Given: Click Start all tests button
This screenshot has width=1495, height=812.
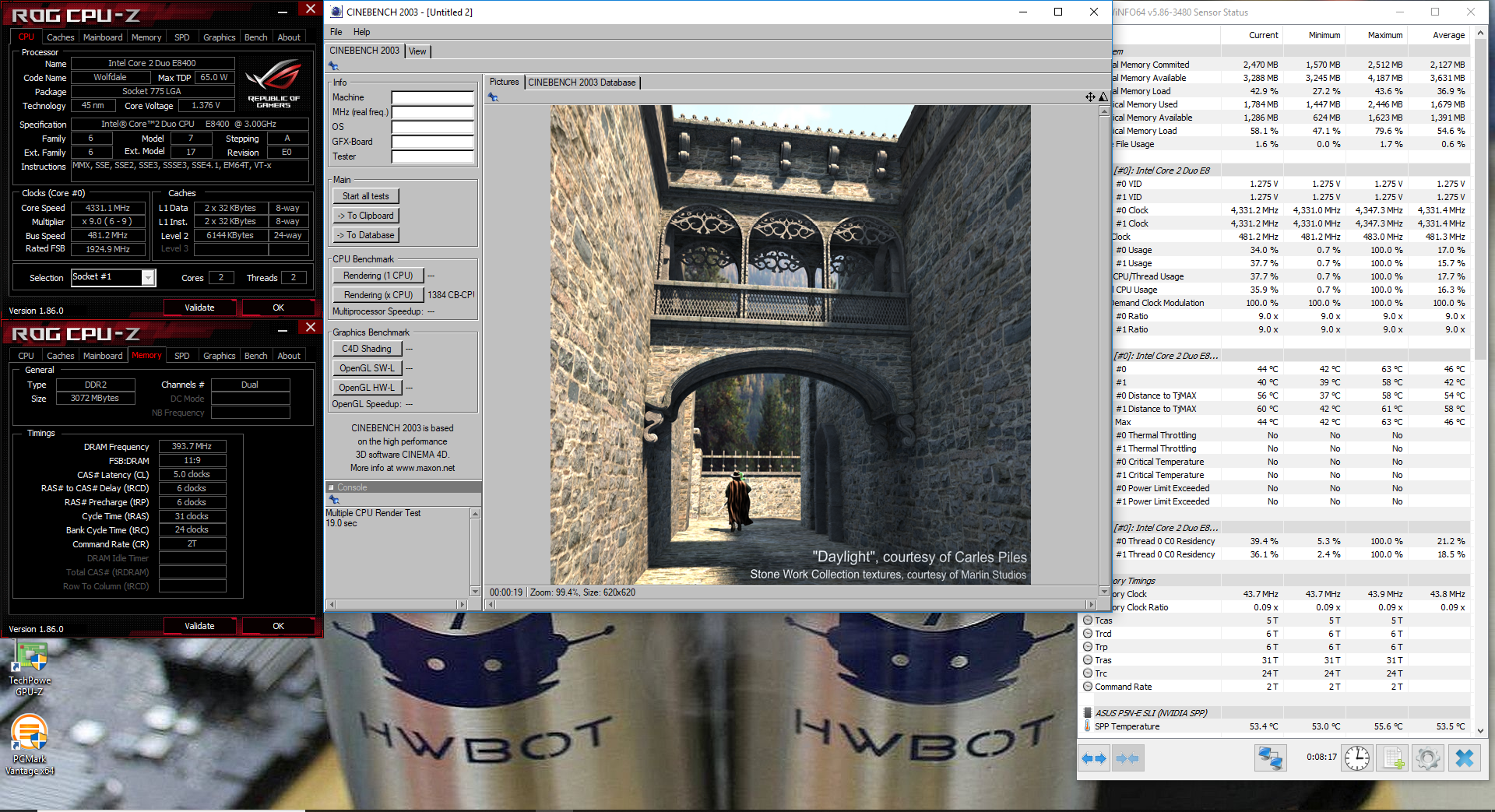Looking at the screenshot, I should [x=365, y=196].
